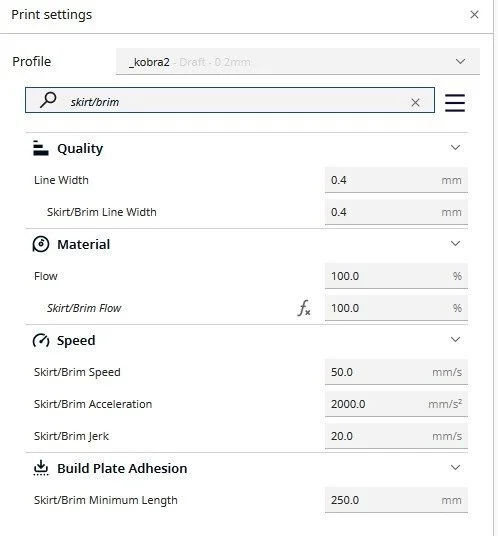Click the Skirt/Brim Speed value field
This screenshot has width=498, height=536.
[x=396, y=372]
